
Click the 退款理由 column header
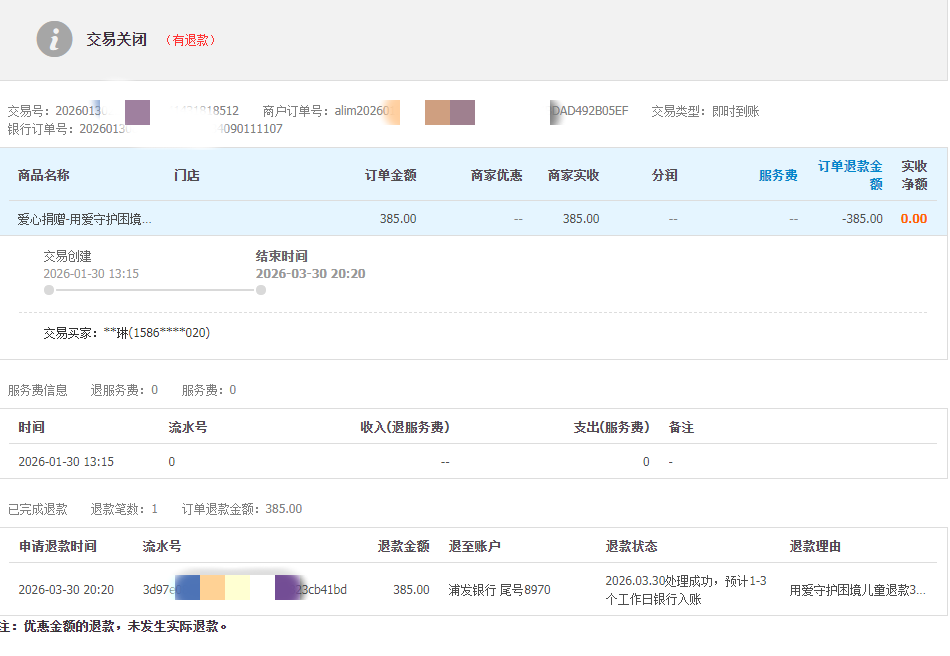(815, 546)
